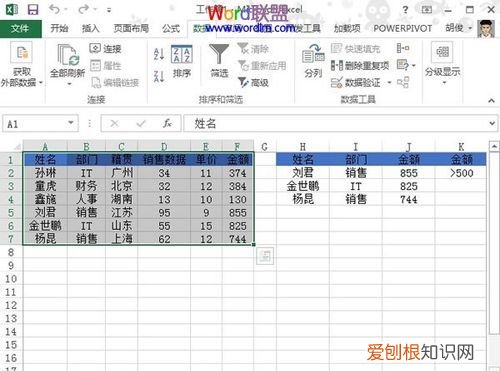Image resolution: width=500 pixels, height=371 pixels.
Task: Switch to the 开始 tab
Action: (x=59, y=28)
